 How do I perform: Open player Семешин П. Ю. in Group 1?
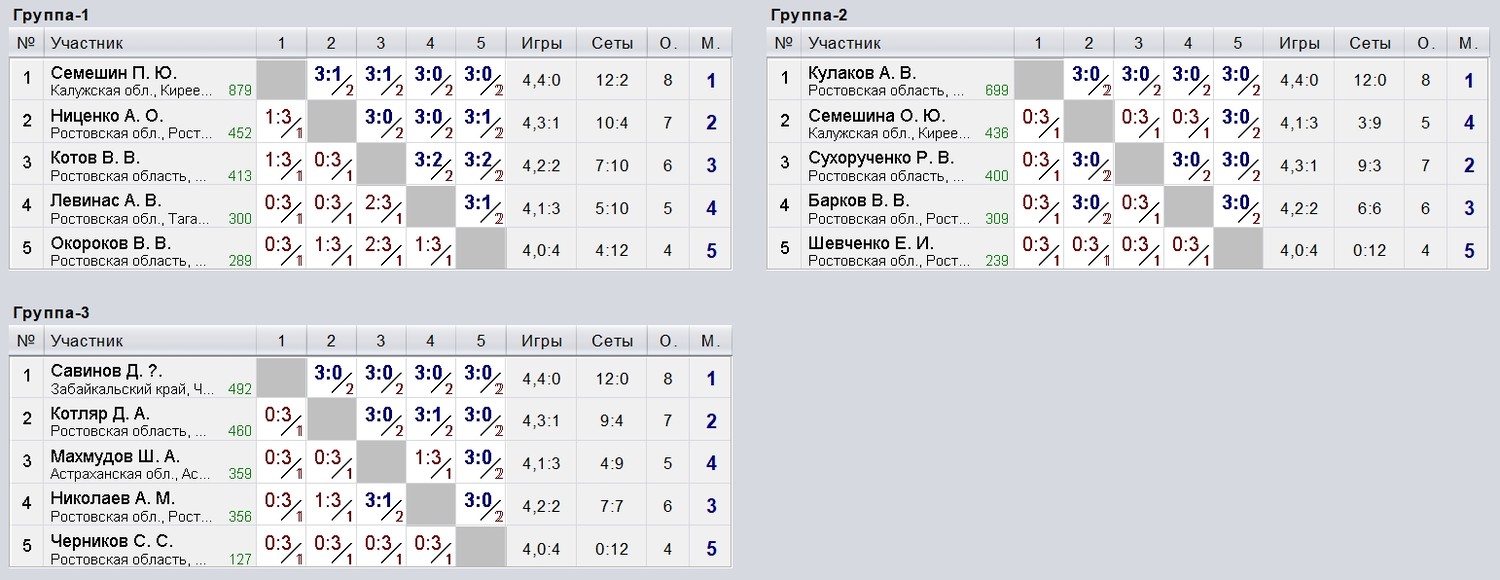click(114, 73)
